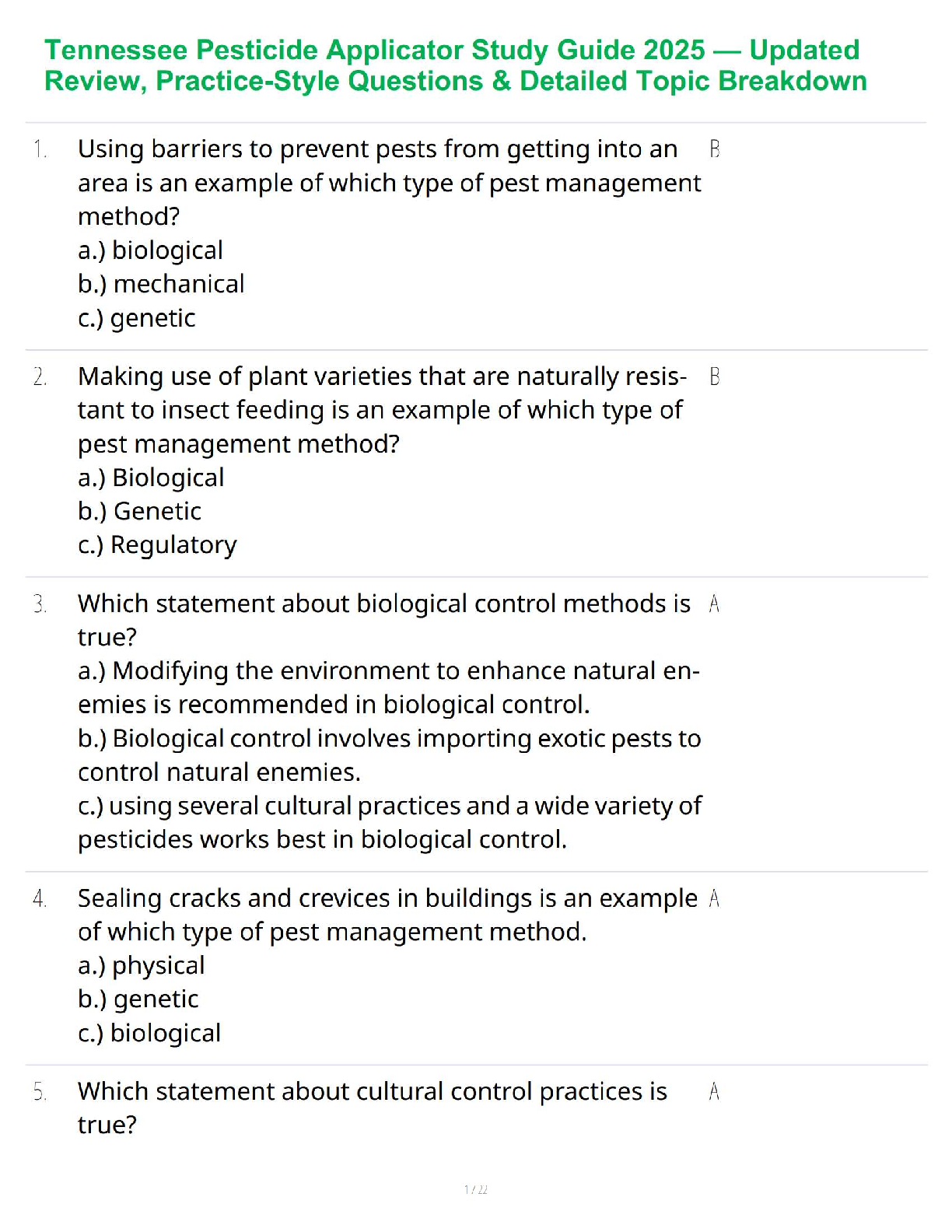Click answer letter A beside question 3
The height and width of the screenshot is (1232, 952).
(714, 604)
